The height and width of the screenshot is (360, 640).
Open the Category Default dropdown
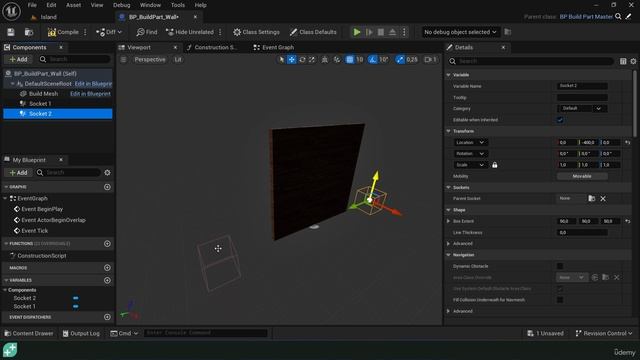coord(582,109)
